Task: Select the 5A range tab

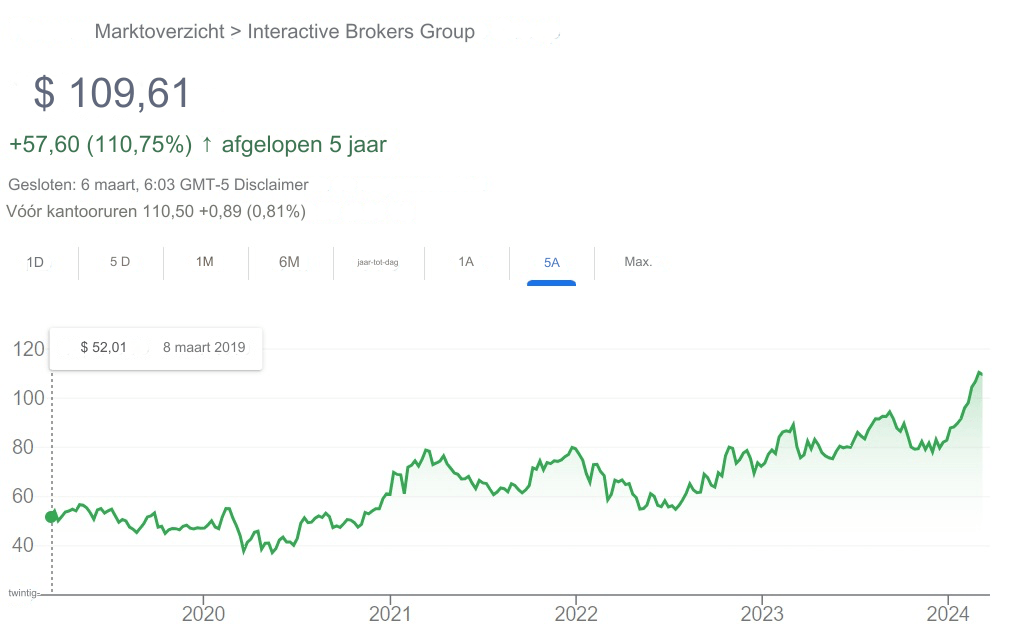Action: pyautogui.click(x=551, y=263)
